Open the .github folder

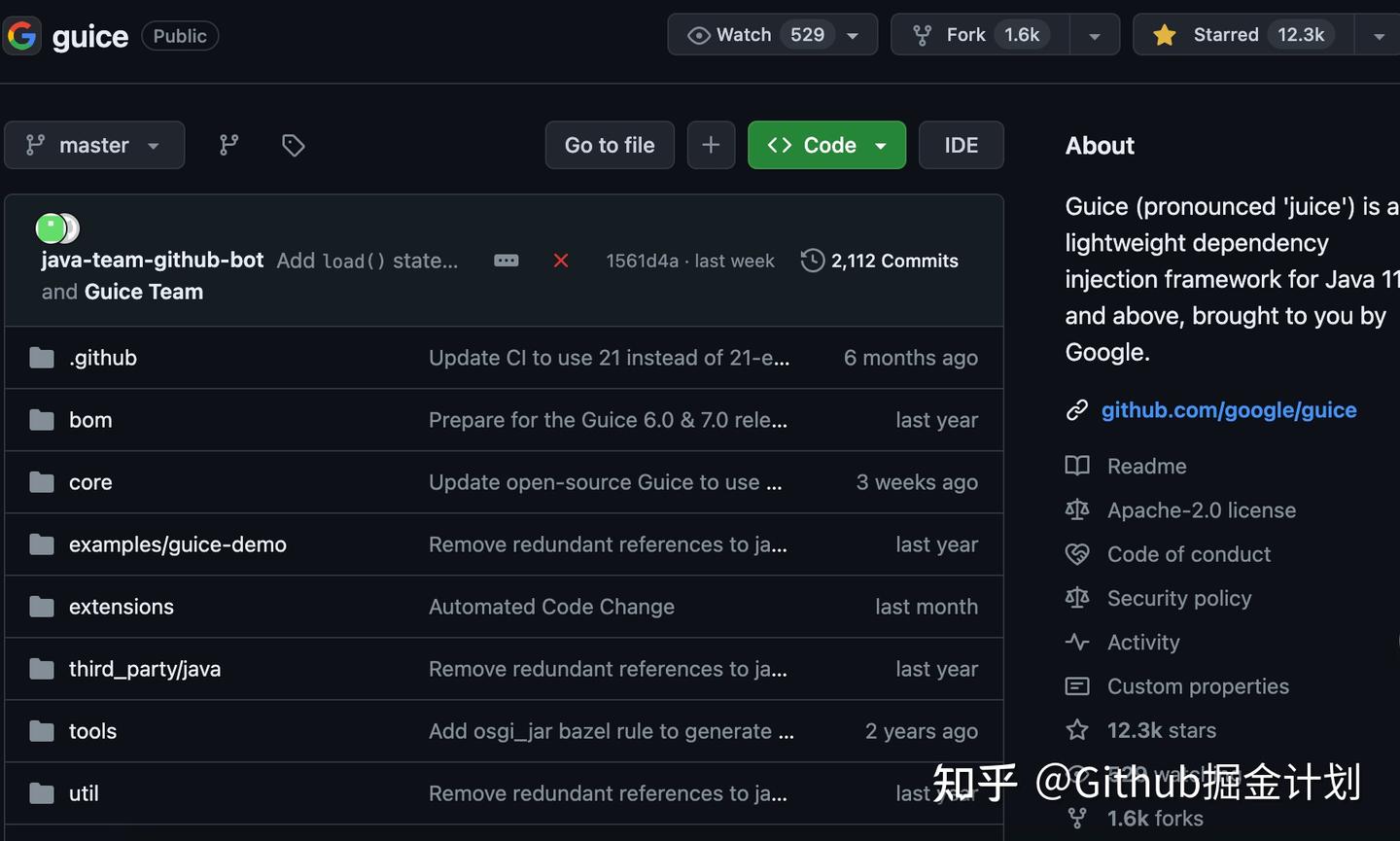pos(103,358)
